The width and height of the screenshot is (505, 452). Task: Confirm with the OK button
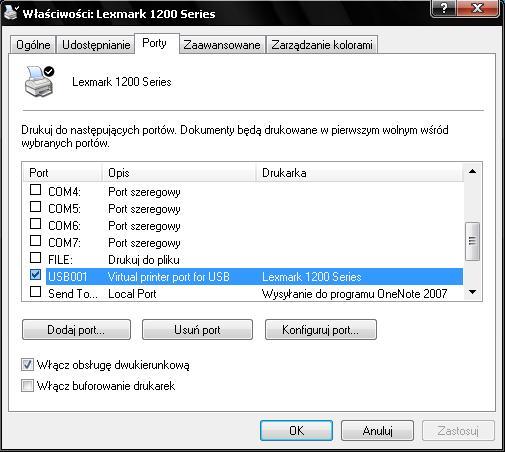(296, 430)
